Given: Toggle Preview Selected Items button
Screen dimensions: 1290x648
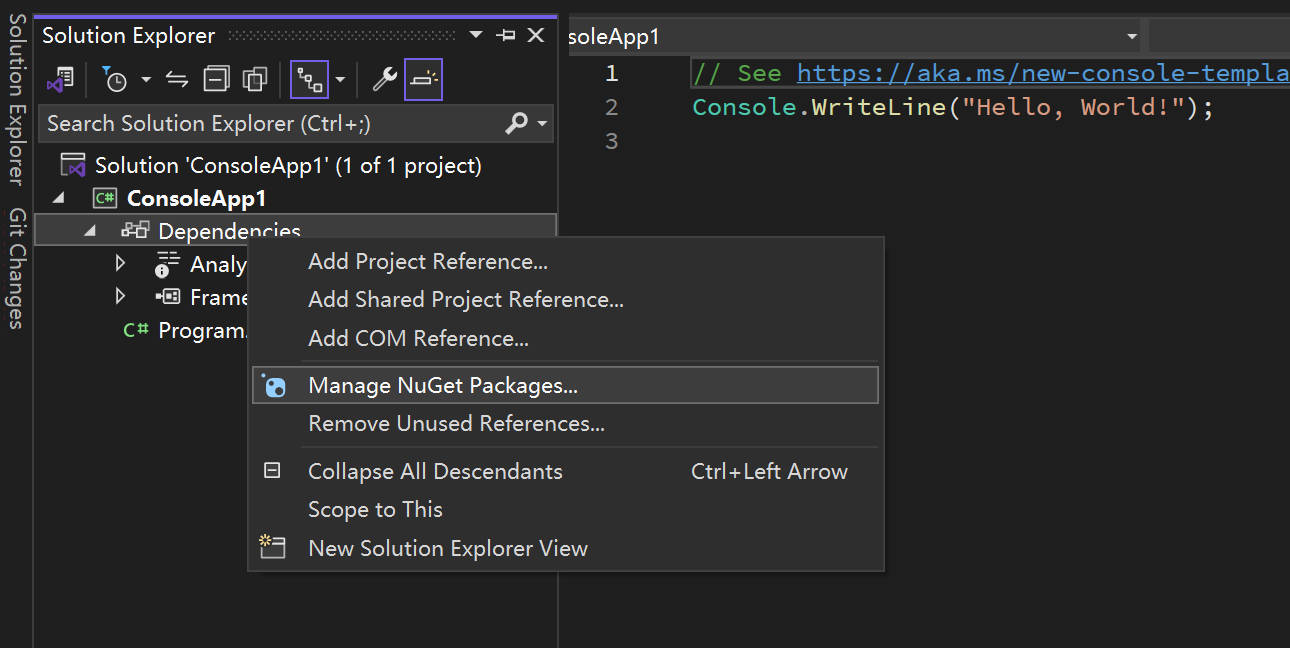Looking at the screenshot, I should click(x=423, y=80).
